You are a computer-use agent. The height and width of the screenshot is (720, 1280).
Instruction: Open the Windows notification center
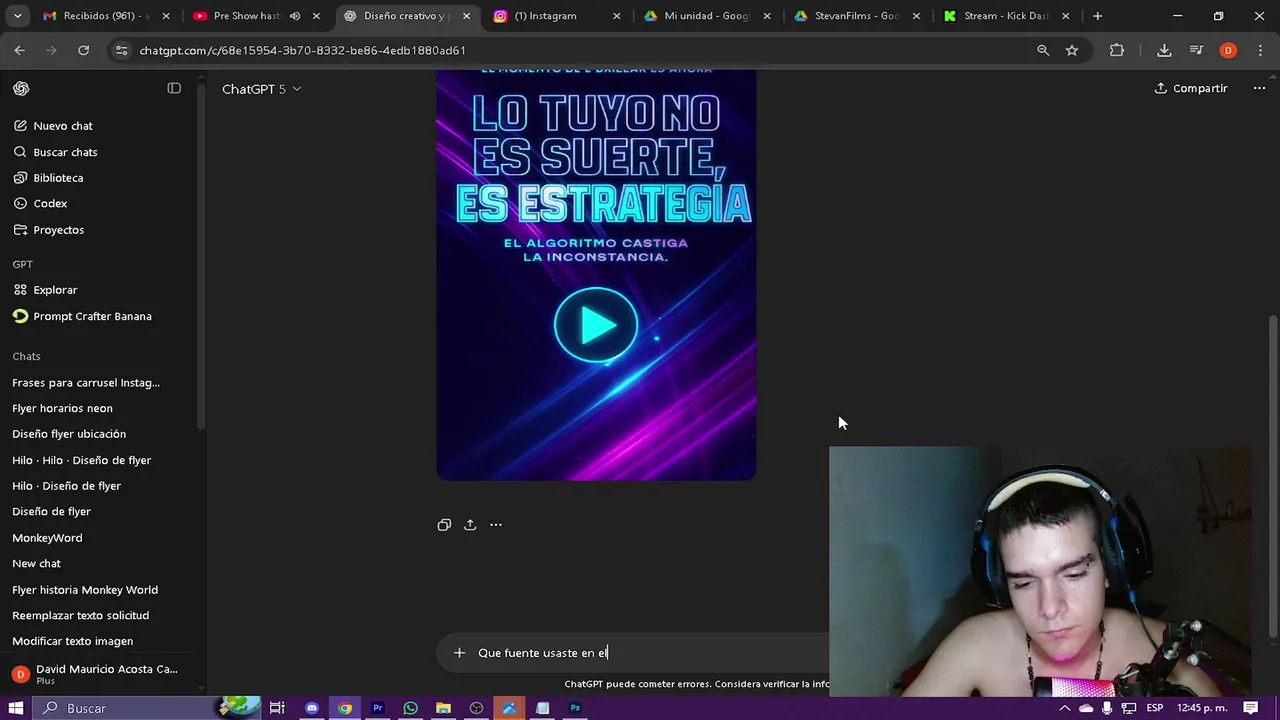[1251, 708]
